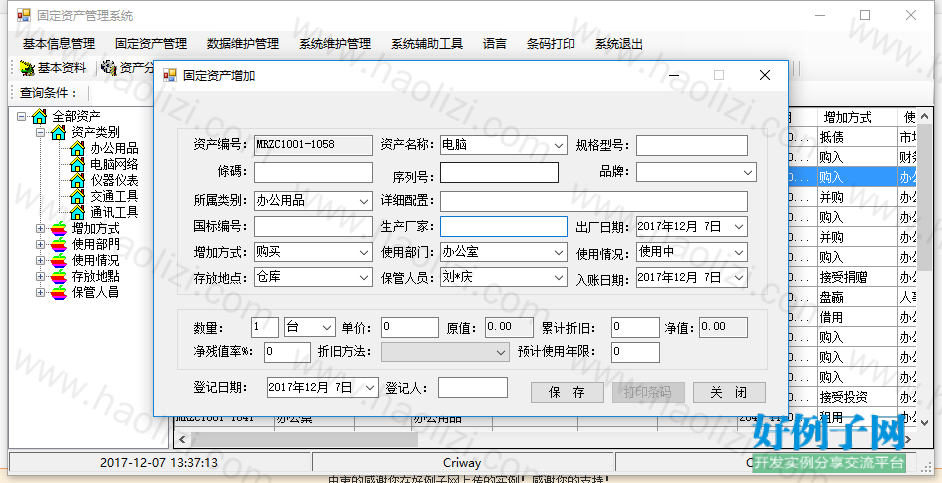Click the 增加方式 apple icon in tree

click(59, 228)
